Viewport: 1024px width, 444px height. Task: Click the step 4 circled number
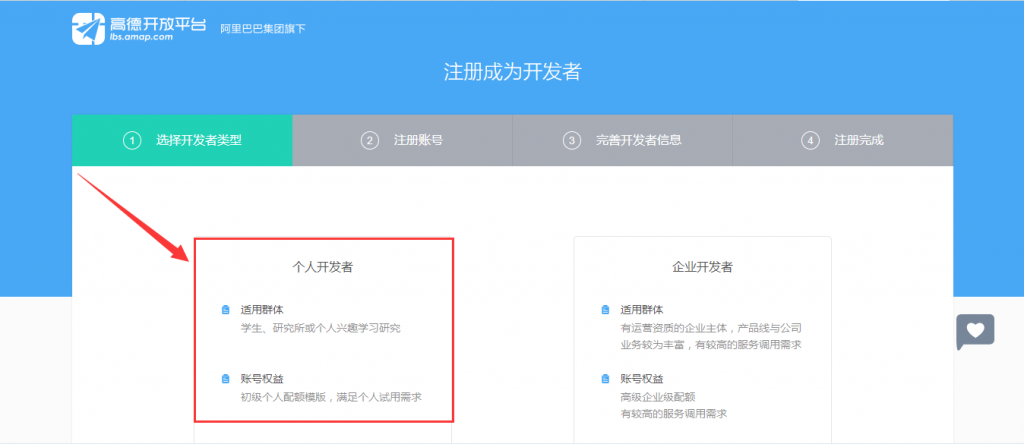pos(810,141)
